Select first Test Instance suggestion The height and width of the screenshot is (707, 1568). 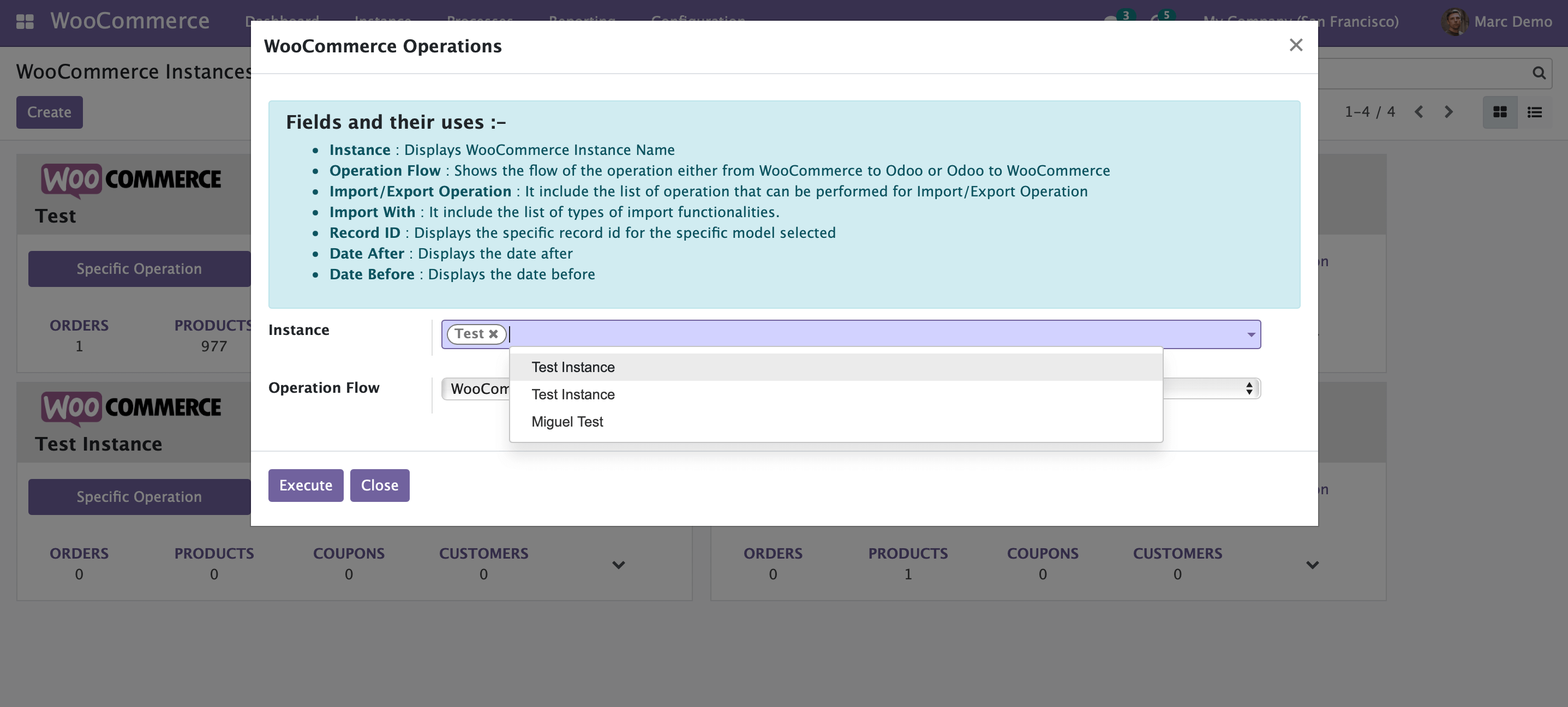[x=573, y=368]
